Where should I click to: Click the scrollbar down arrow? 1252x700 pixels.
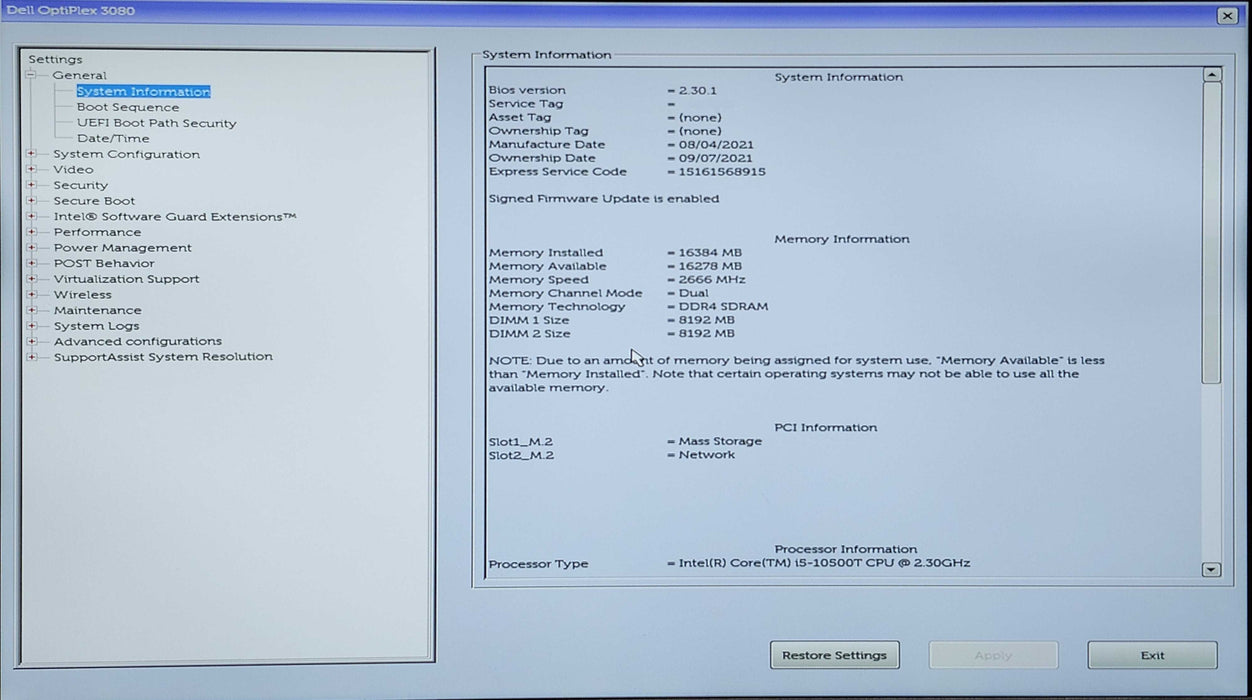point(1211,570)
